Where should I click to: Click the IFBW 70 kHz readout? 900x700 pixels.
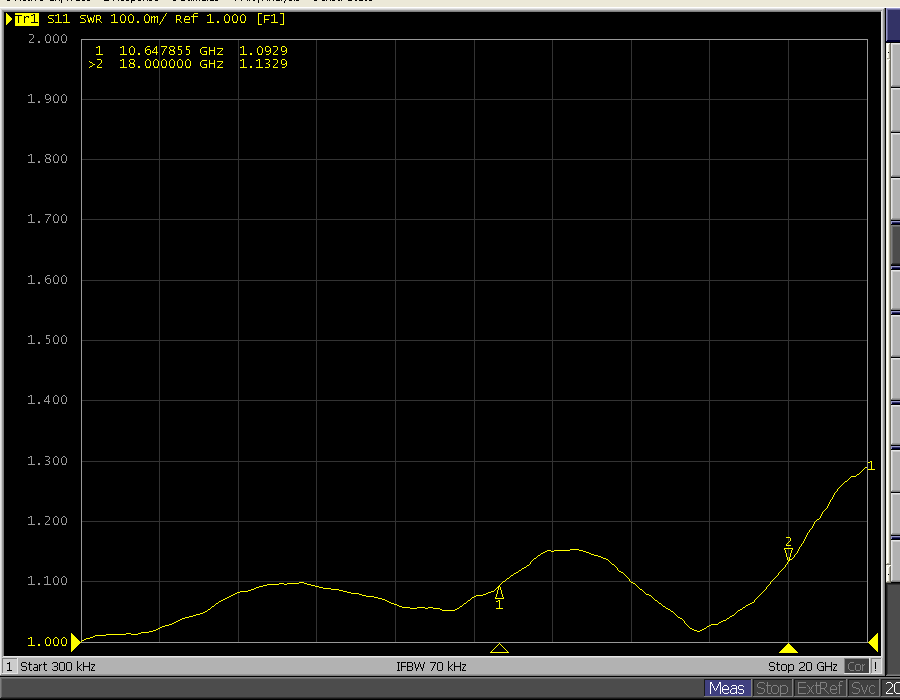point(431,667)
